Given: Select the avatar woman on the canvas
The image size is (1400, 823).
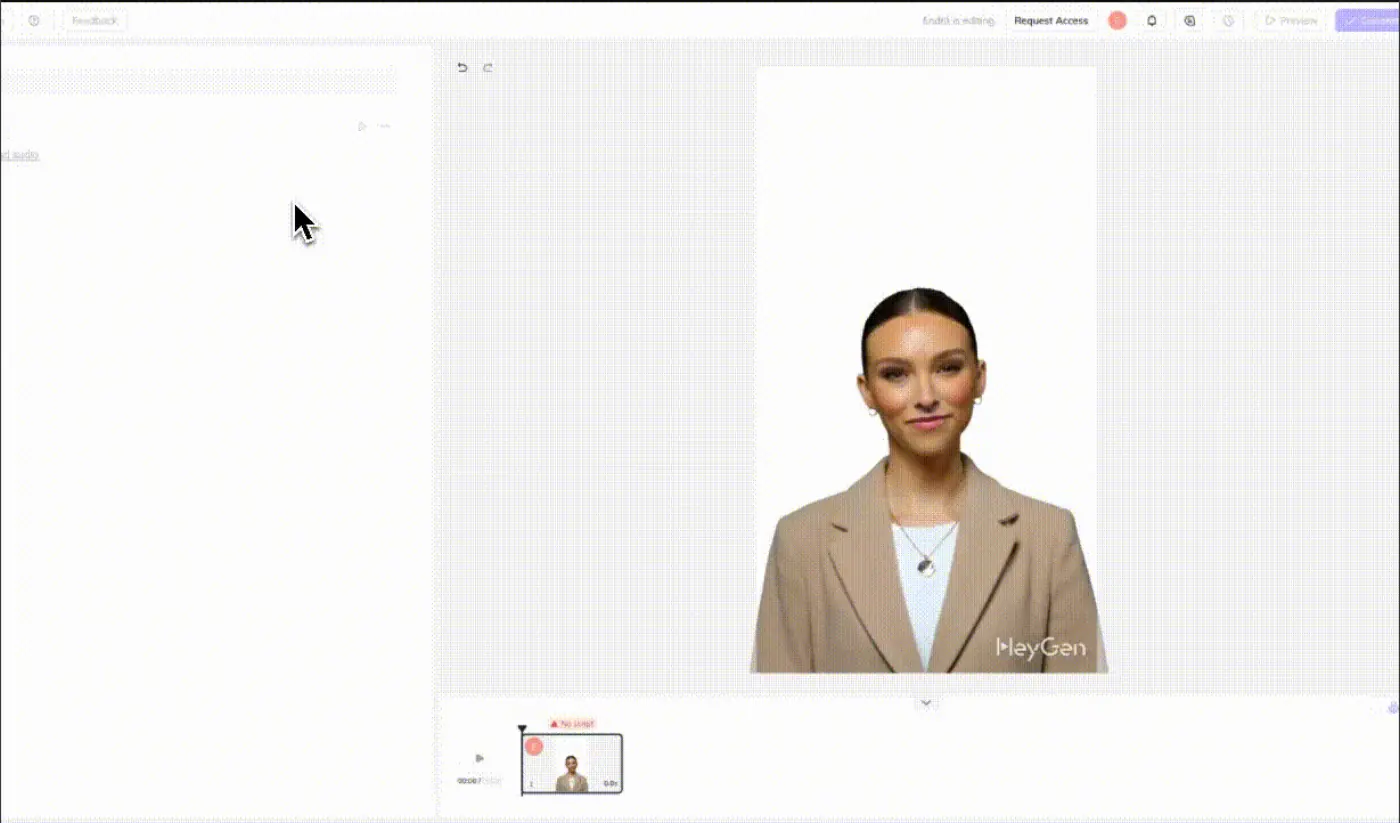Looking at the screenshot, I should coord(927,480).
